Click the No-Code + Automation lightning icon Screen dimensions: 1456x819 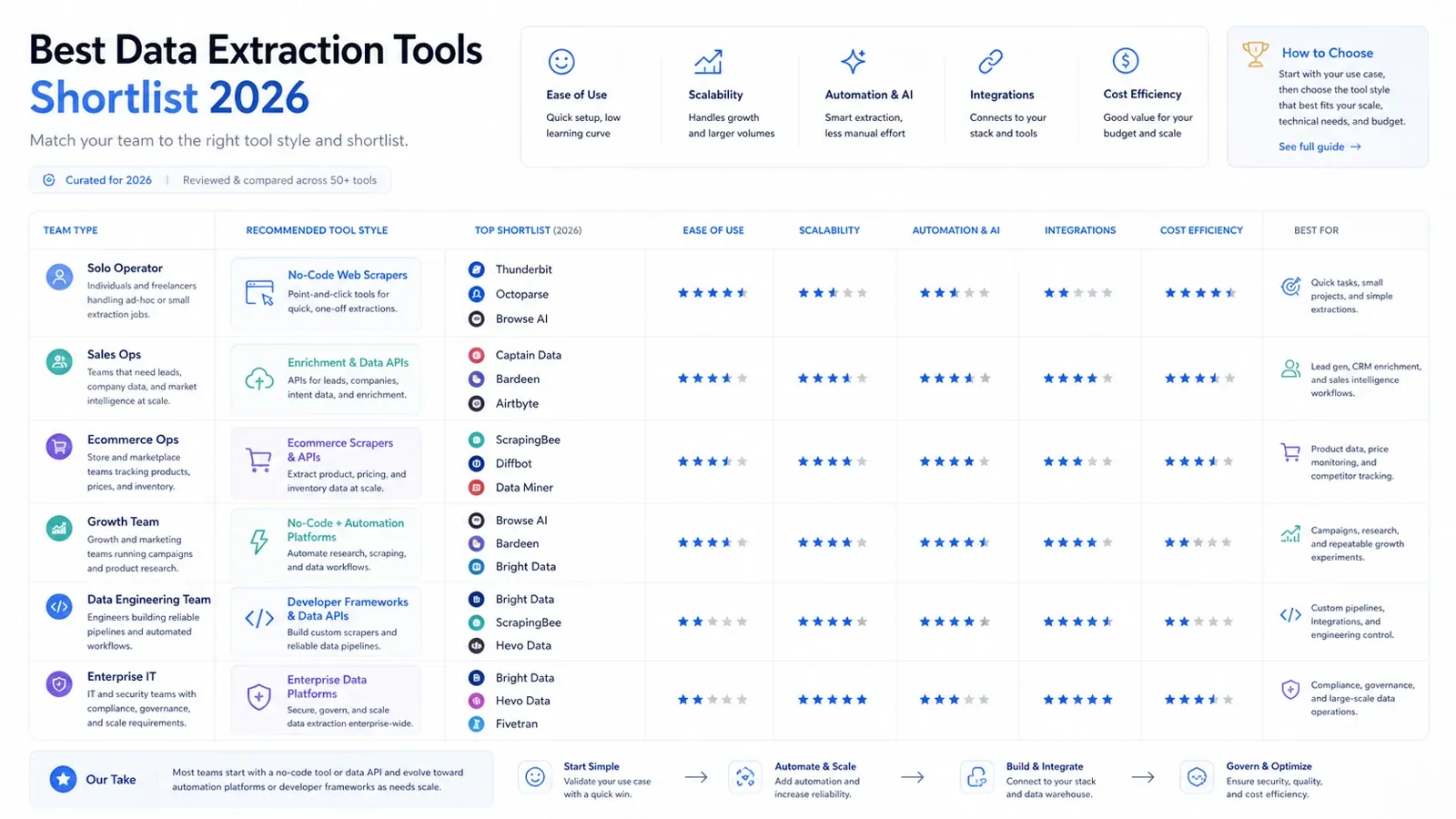tap(259, 541)
